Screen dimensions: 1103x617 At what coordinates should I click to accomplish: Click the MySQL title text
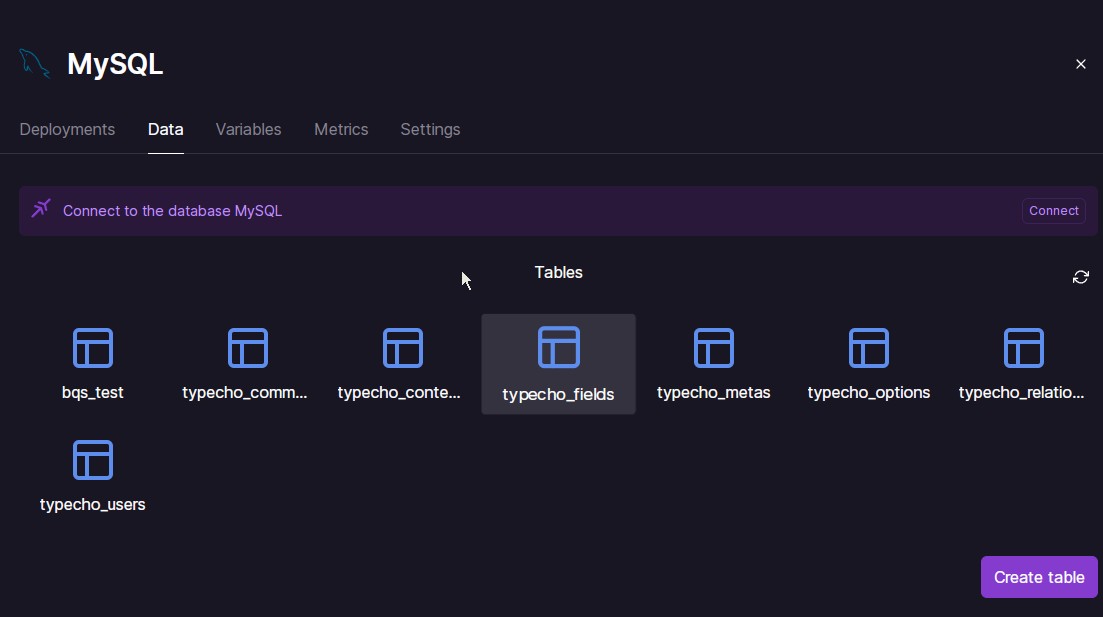coord(115,64)
